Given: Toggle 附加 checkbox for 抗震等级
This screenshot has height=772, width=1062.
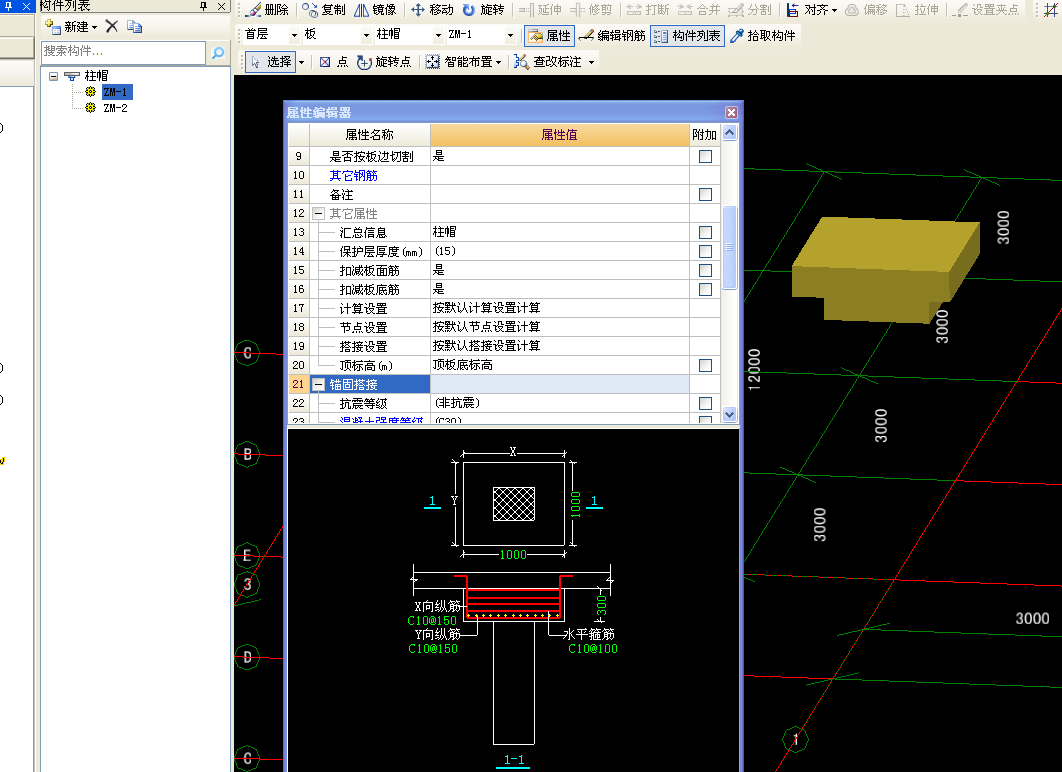Looking at the screenshot, I should 705,403.
